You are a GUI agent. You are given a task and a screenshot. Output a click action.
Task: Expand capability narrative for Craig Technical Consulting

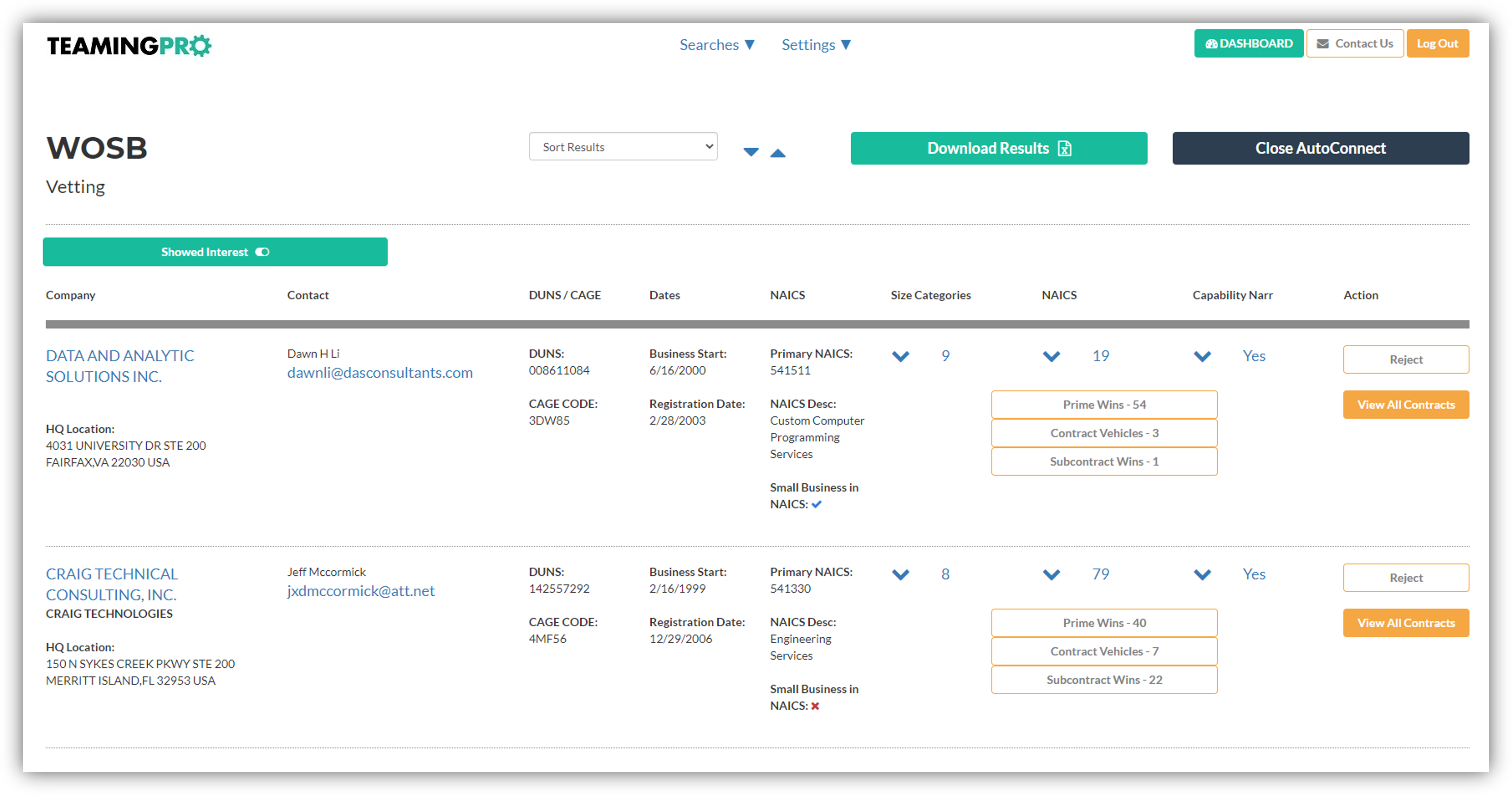1202,575
